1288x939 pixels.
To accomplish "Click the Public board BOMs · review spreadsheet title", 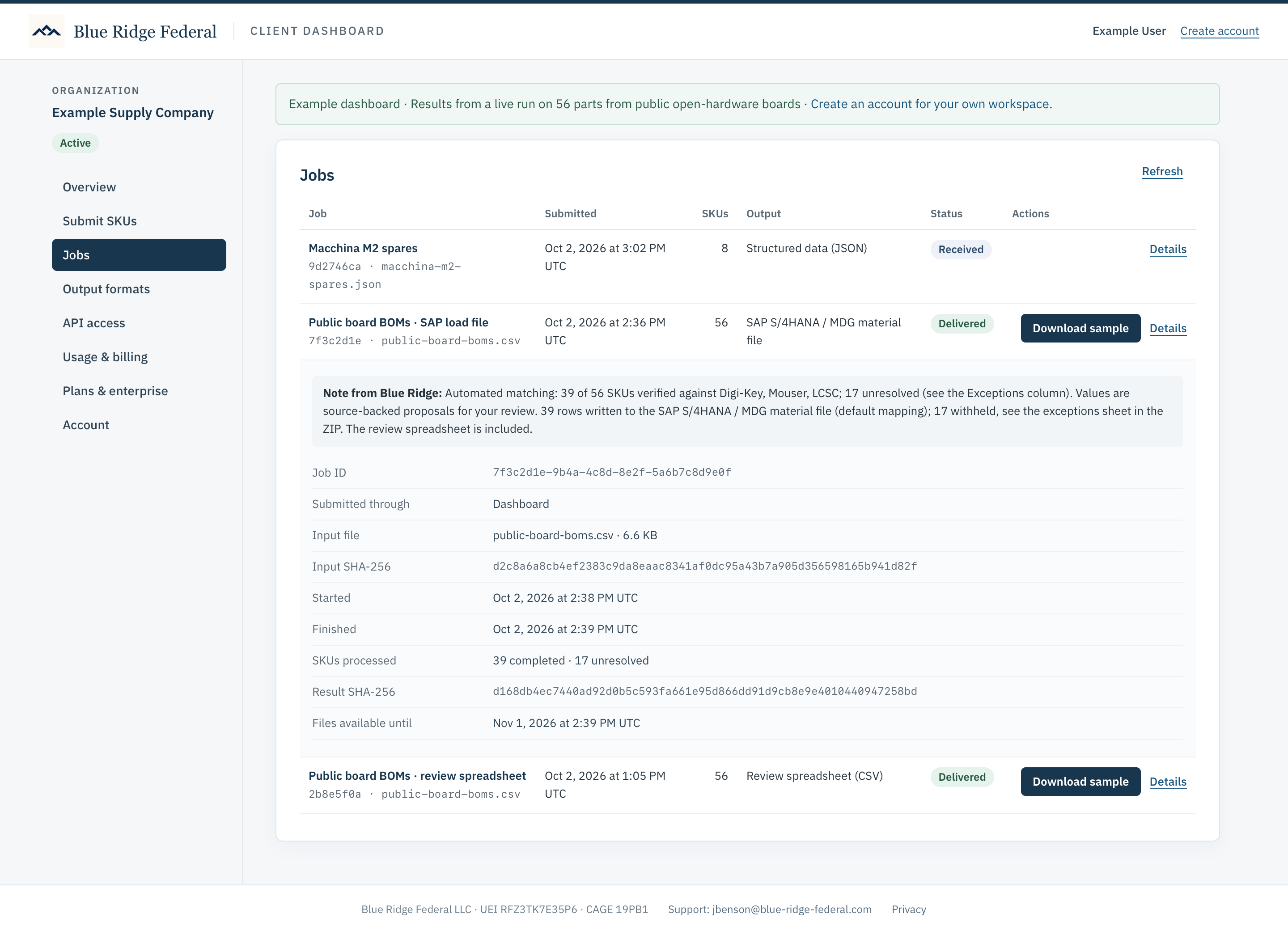I will (x=417, y=776).
